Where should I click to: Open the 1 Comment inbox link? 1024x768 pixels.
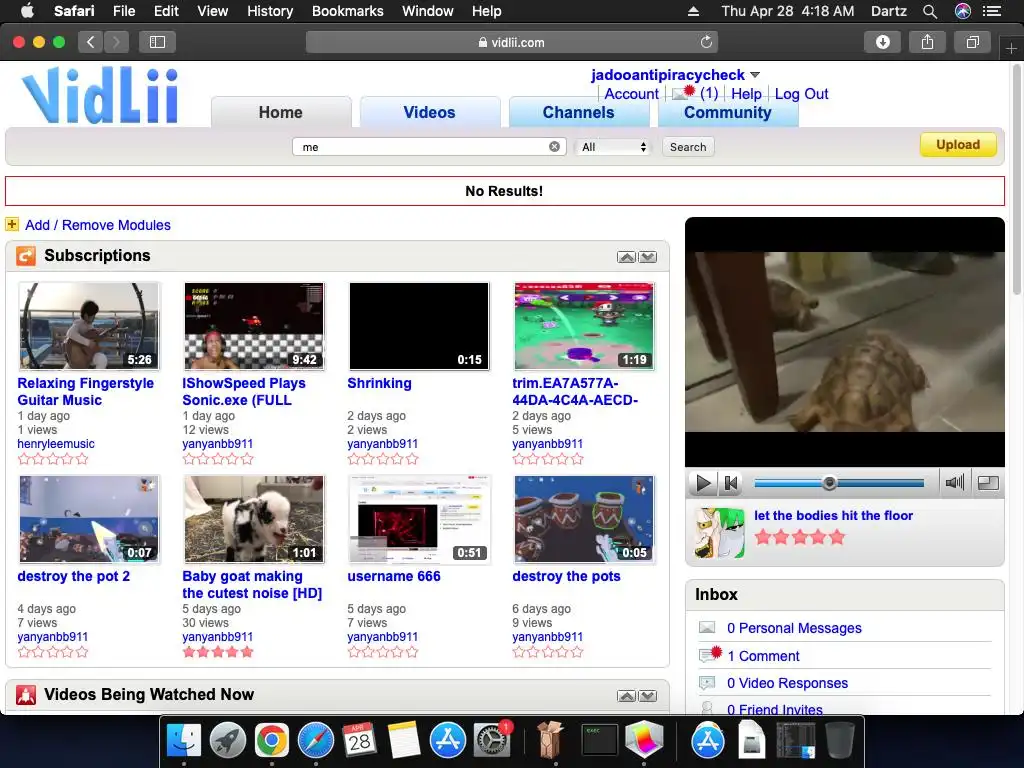pyautogui.click(x=763, y=656)
